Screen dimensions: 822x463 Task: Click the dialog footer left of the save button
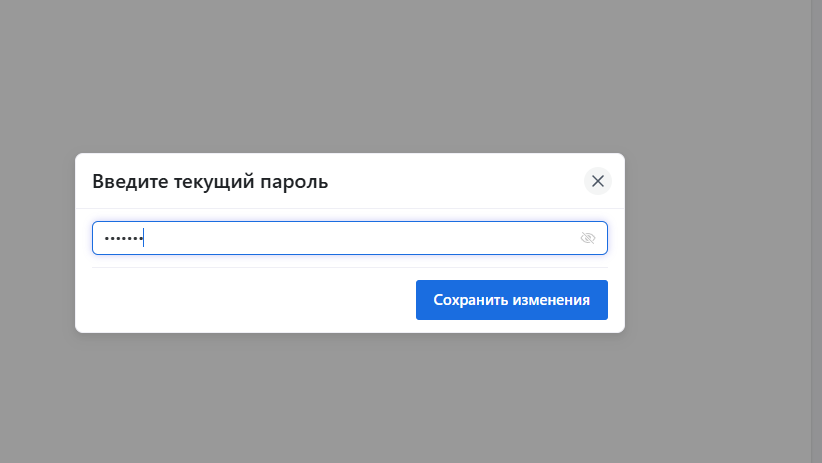(x=254, y=300)
